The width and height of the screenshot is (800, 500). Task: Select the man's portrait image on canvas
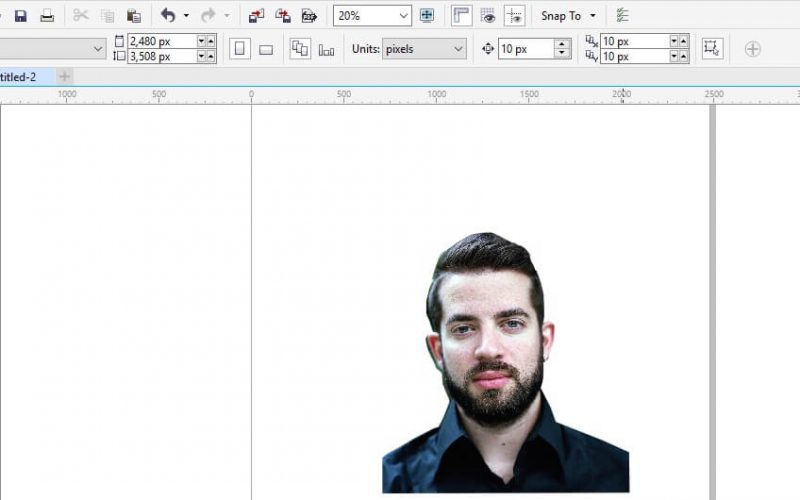pos(506,363)
